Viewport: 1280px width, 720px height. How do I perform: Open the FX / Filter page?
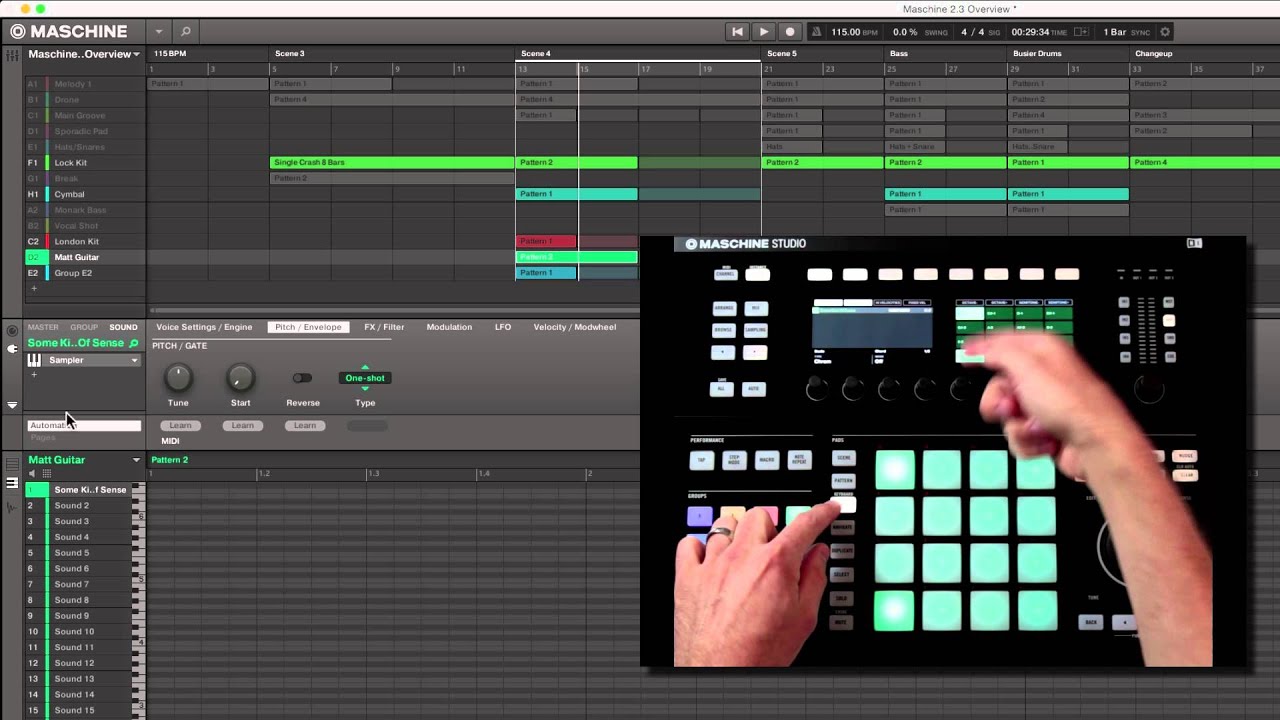(384, 327)
